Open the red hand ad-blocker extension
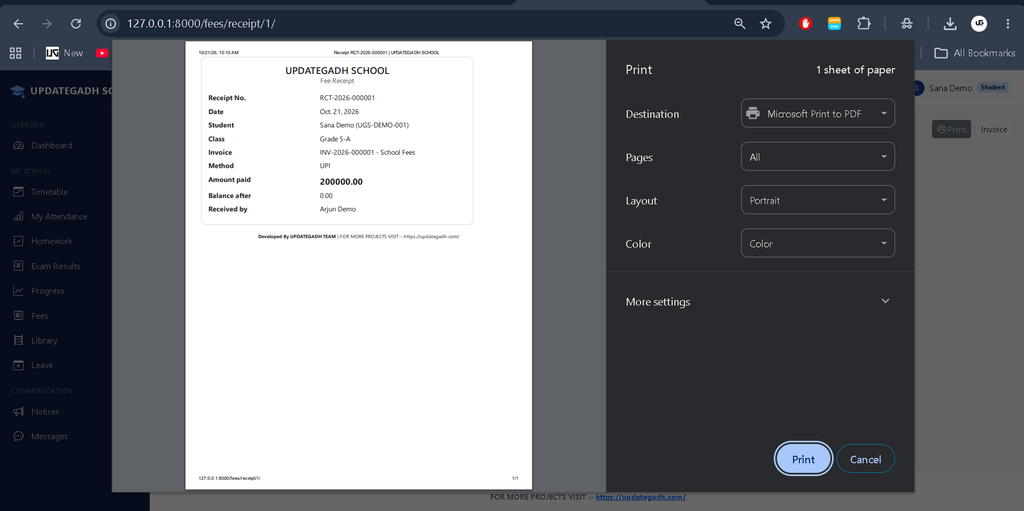 [806, 24]
